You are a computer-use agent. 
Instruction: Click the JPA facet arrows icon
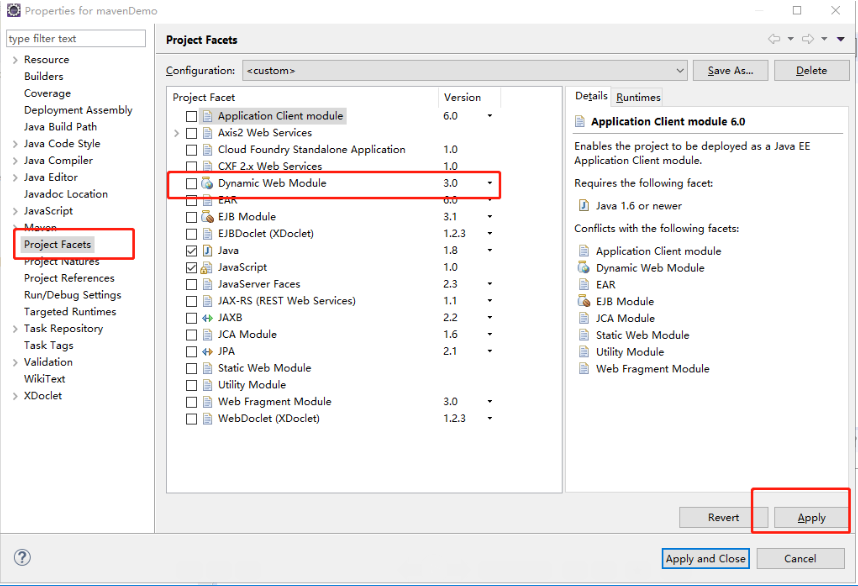pyautogui.click(x=207, y=351)
